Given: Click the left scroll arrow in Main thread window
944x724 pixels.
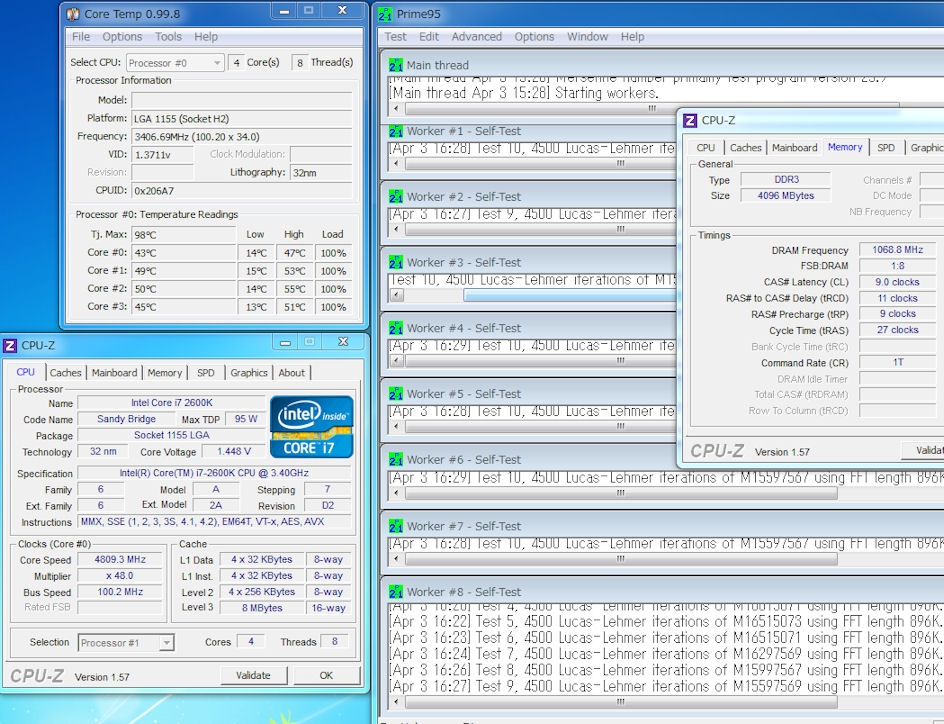Looking at the screenshot, I should (x=396, y=108).
